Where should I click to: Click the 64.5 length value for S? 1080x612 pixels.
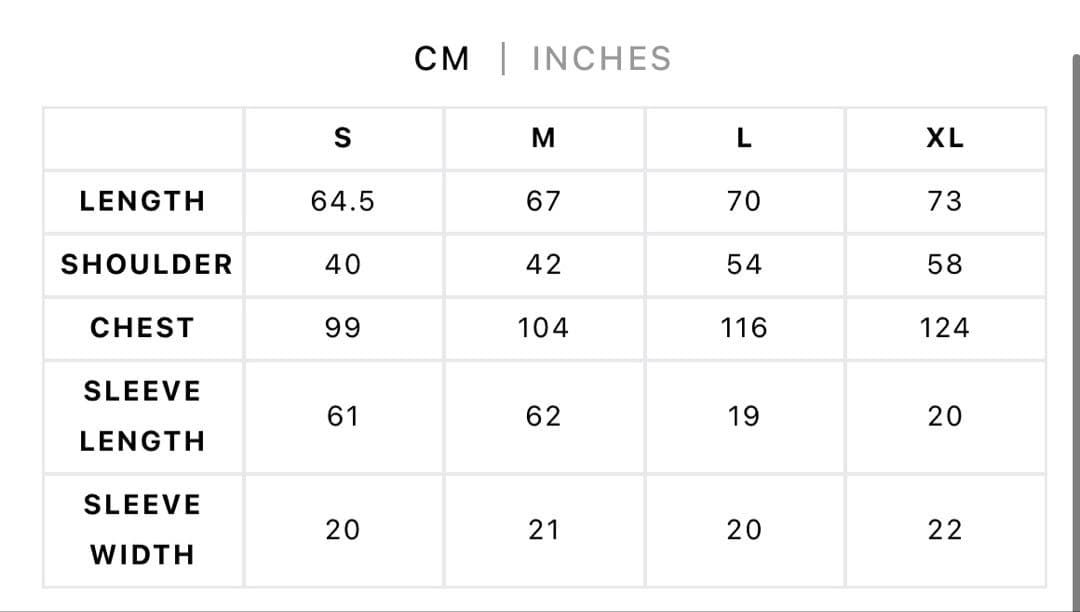[x=342, y=201]
